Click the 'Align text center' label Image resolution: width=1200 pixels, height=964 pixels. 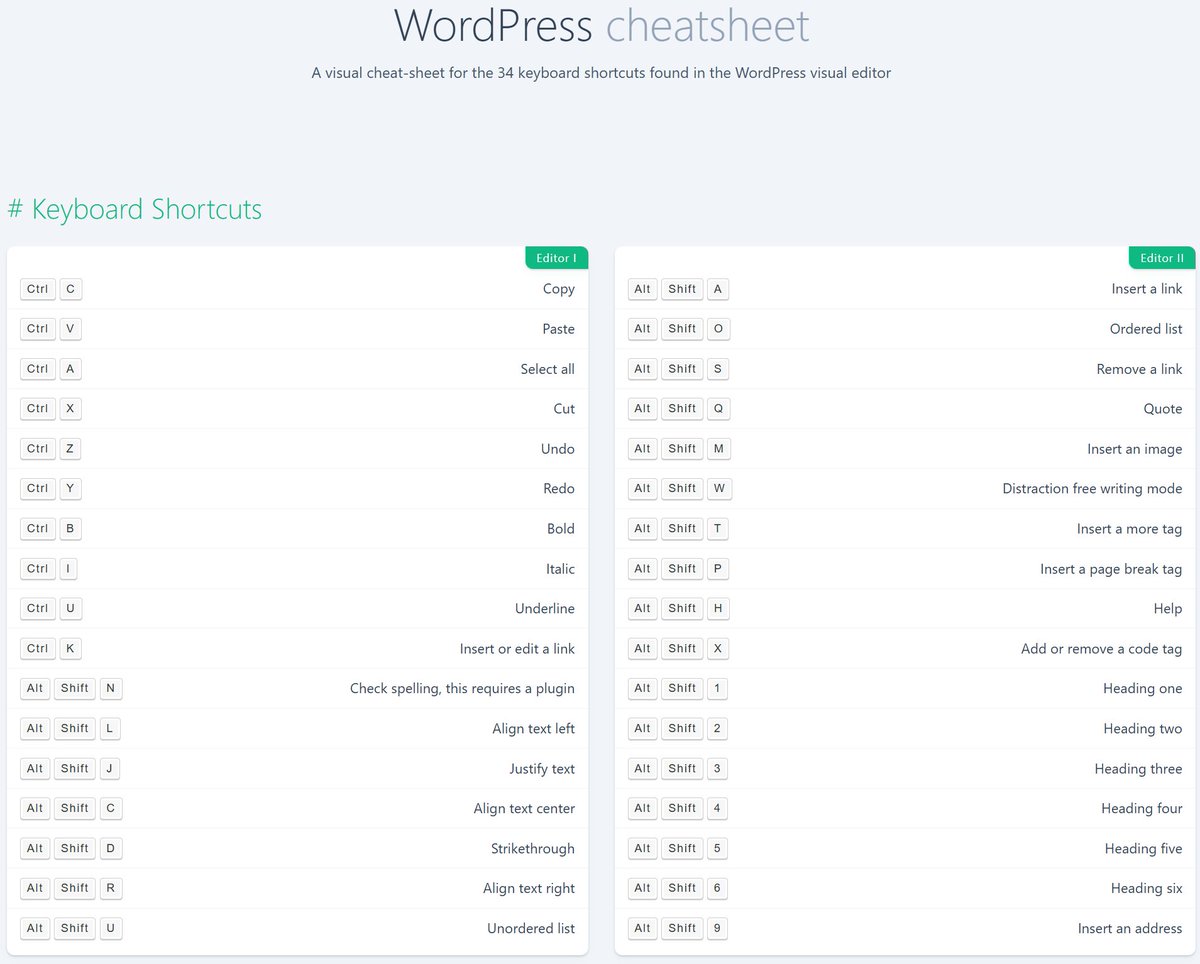(524, 809)
